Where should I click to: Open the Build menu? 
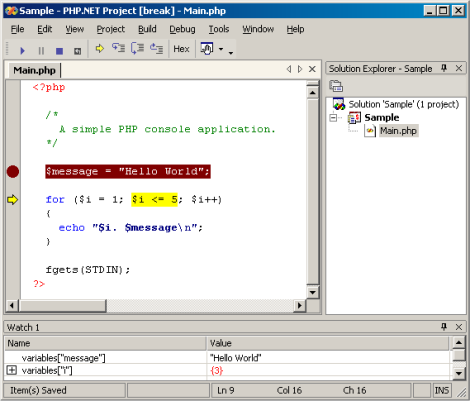tap(147, 29)
